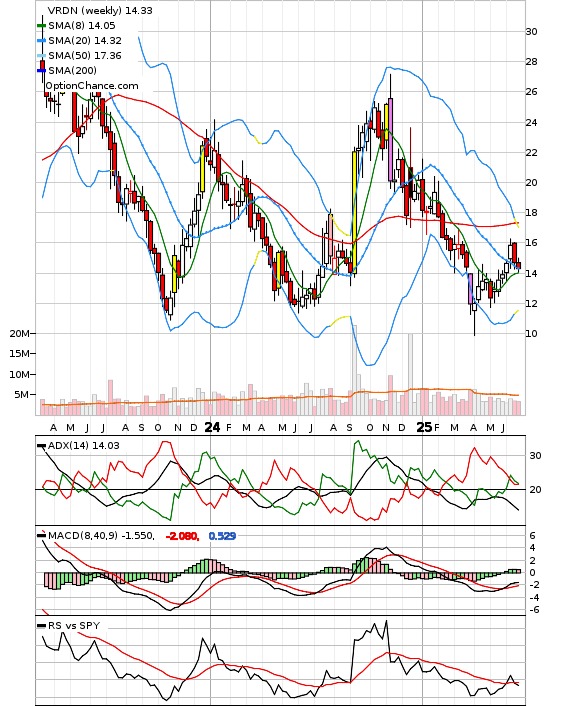Screen dimensions: 566x706
Task: Click the 20M volume axis label
Action: [20, 334]
